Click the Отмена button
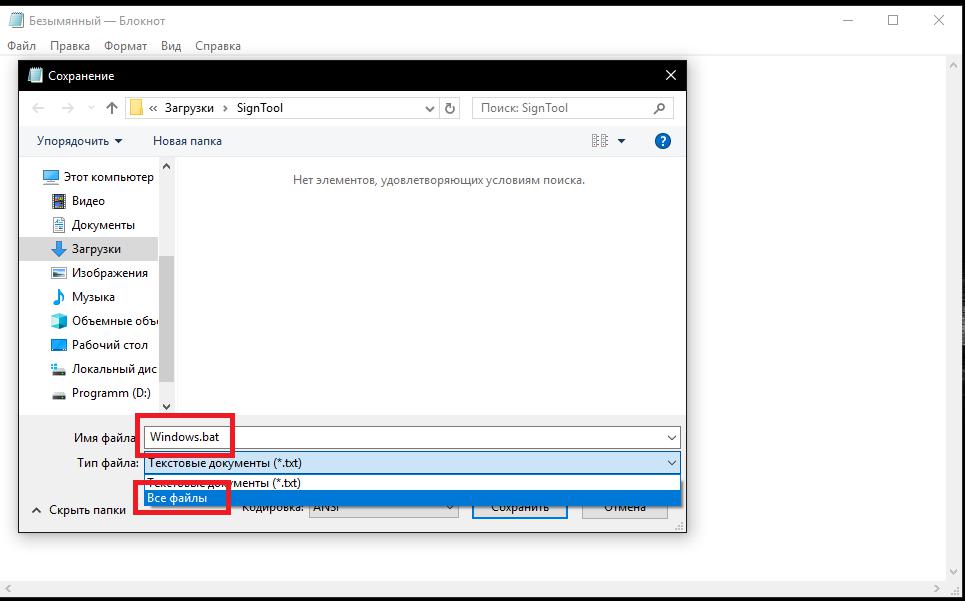Viewport: 965px width, 601px height. [x=625, y=510]
